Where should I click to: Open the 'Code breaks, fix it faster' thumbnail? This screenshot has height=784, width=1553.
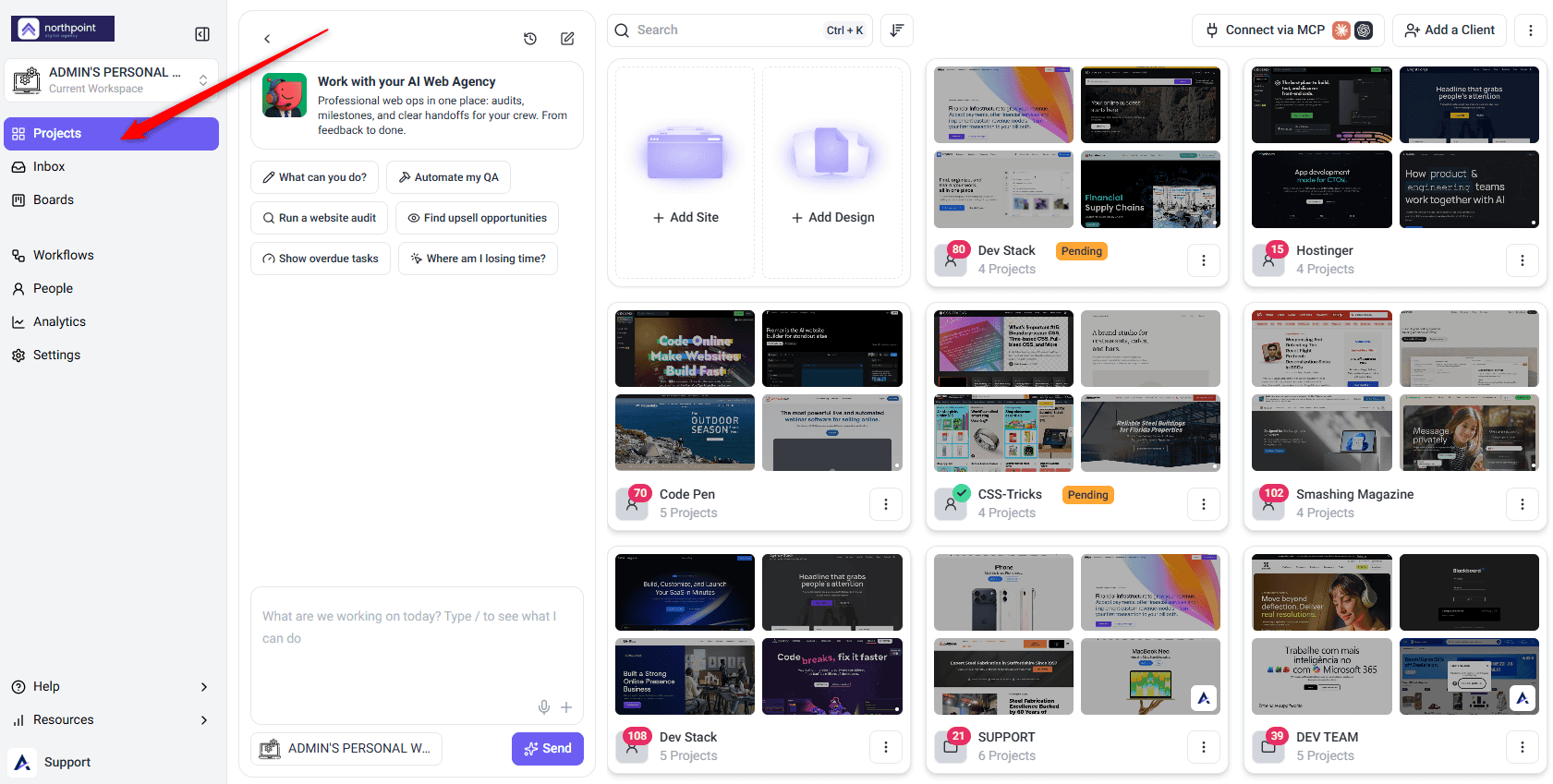831,676
